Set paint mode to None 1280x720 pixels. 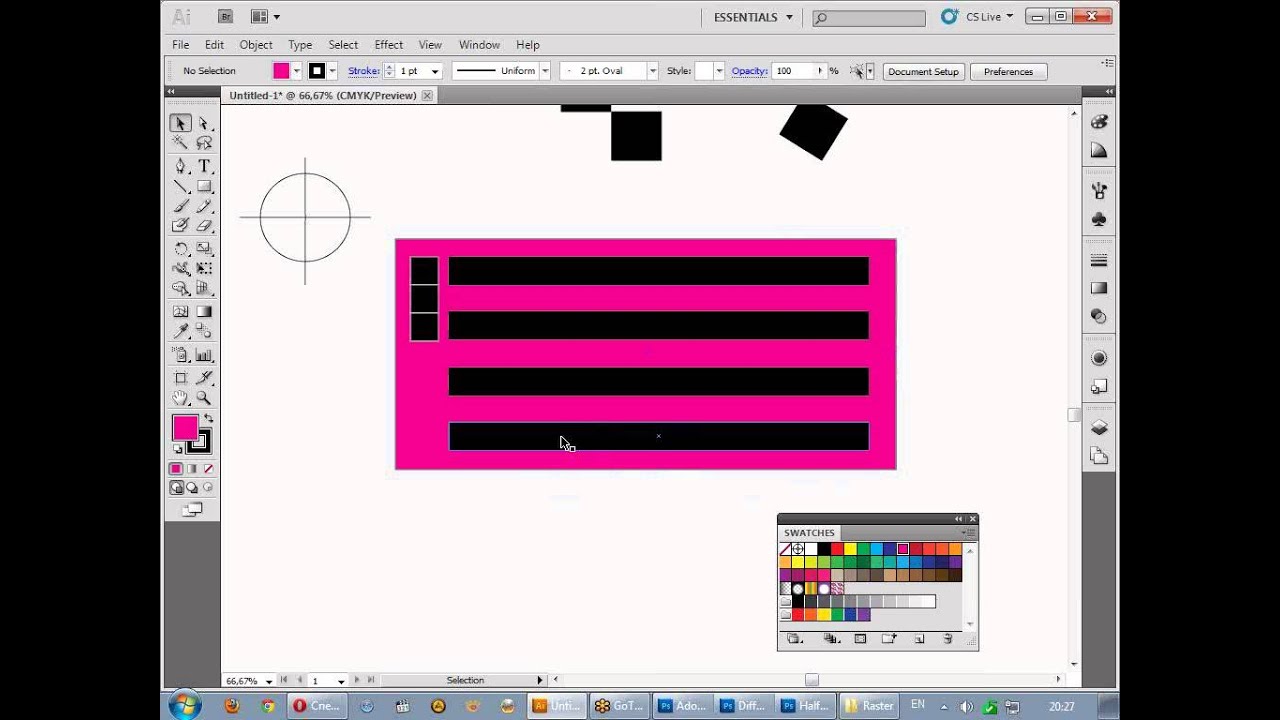(x=208, y=469)
